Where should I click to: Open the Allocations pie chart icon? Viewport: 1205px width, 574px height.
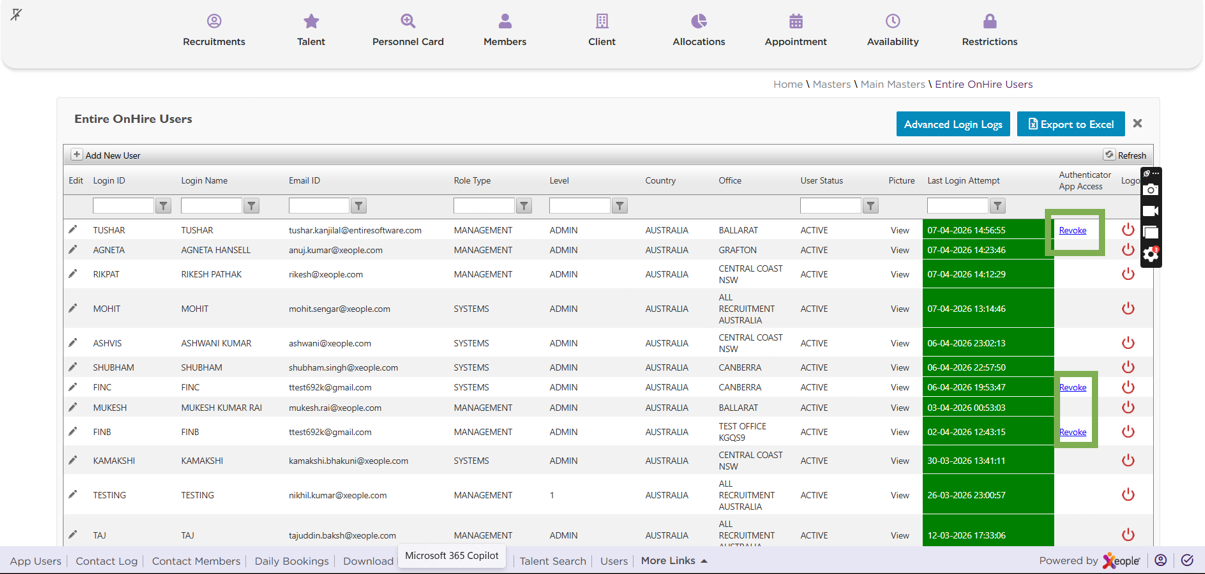tap(699, 21)
